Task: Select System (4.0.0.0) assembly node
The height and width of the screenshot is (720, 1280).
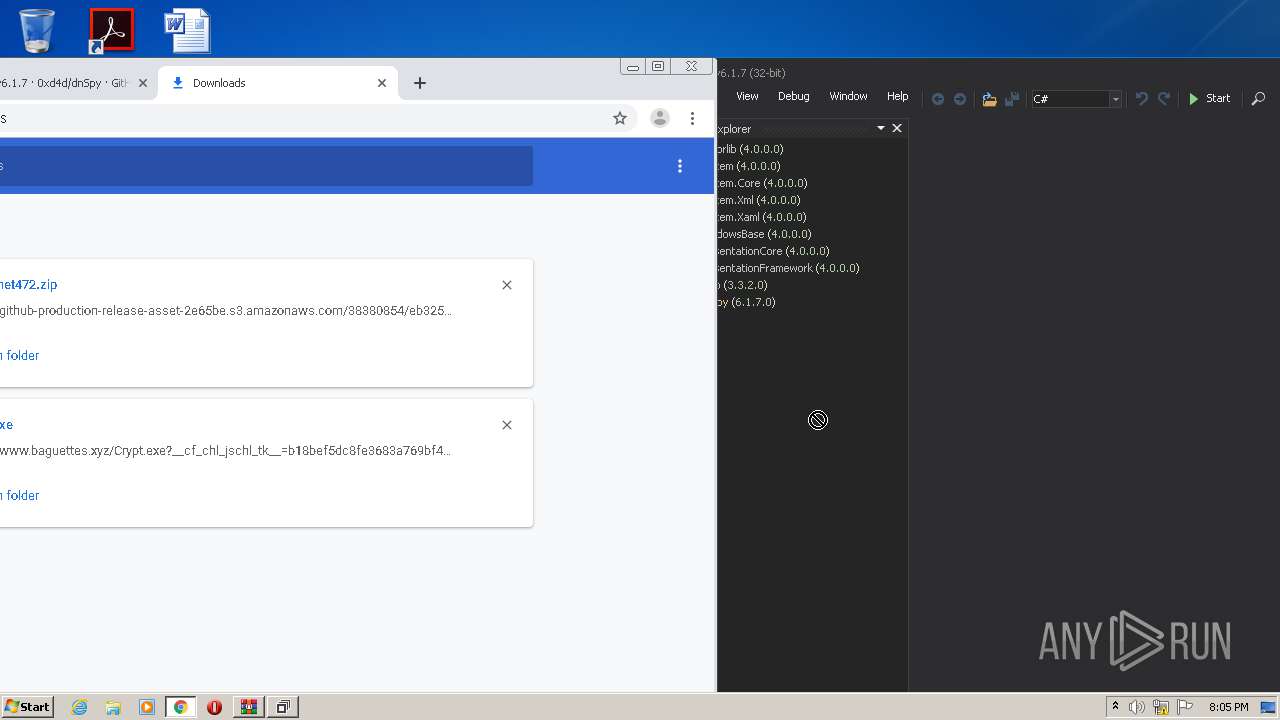Action: point(749,166)
